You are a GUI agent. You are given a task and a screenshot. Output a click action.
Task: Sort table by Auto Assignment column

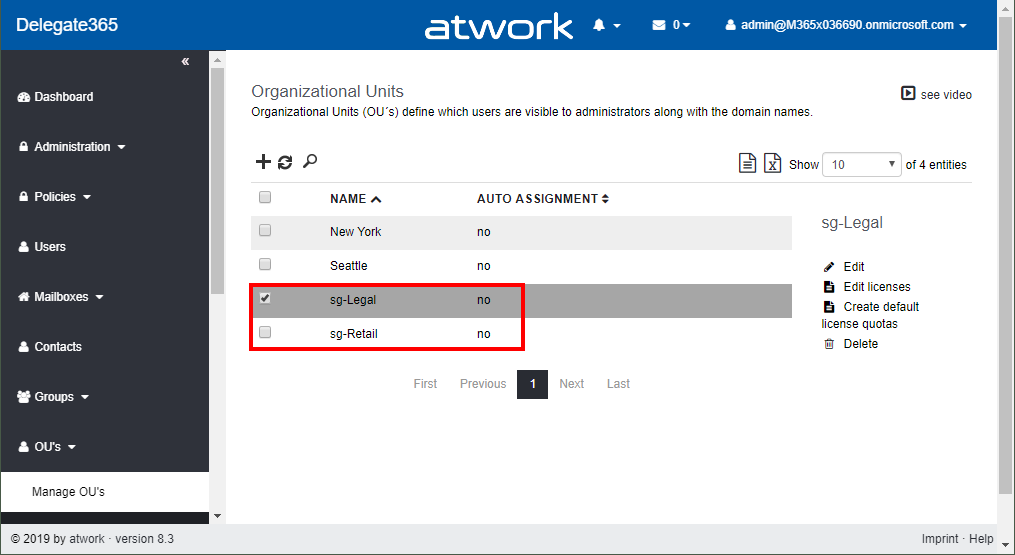click(542, 199)
